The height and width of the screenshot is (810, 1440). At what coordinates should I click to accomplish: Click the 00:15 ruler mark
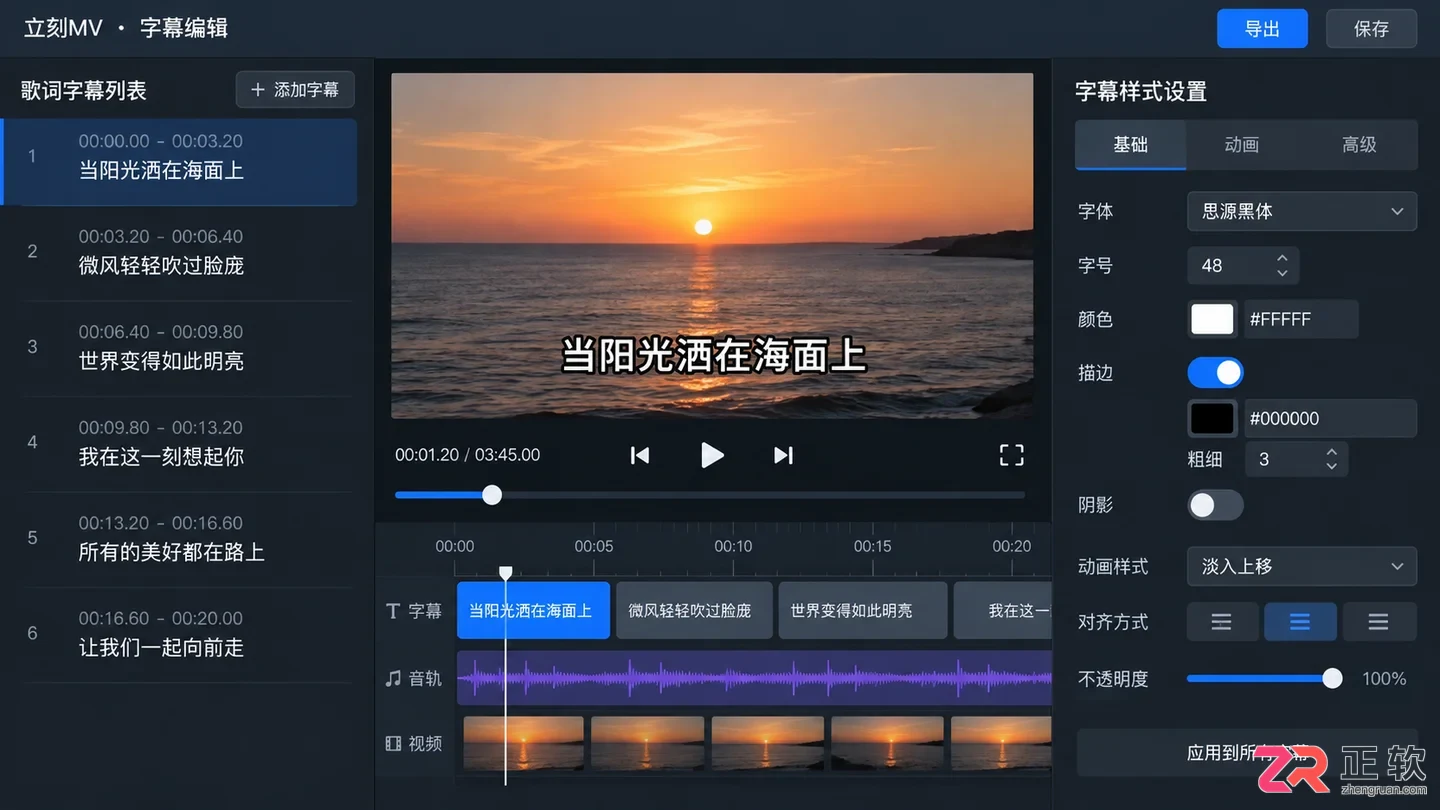(872, 546)
